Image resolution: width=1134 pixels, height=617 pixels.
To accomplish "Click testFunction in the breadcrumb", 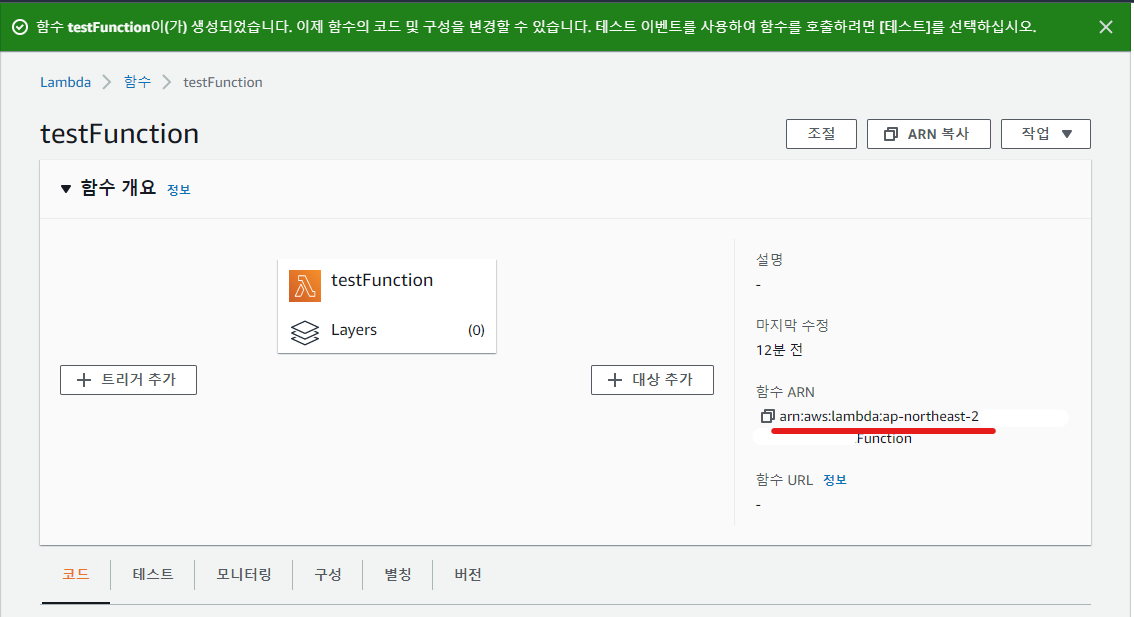I will 223,82.
